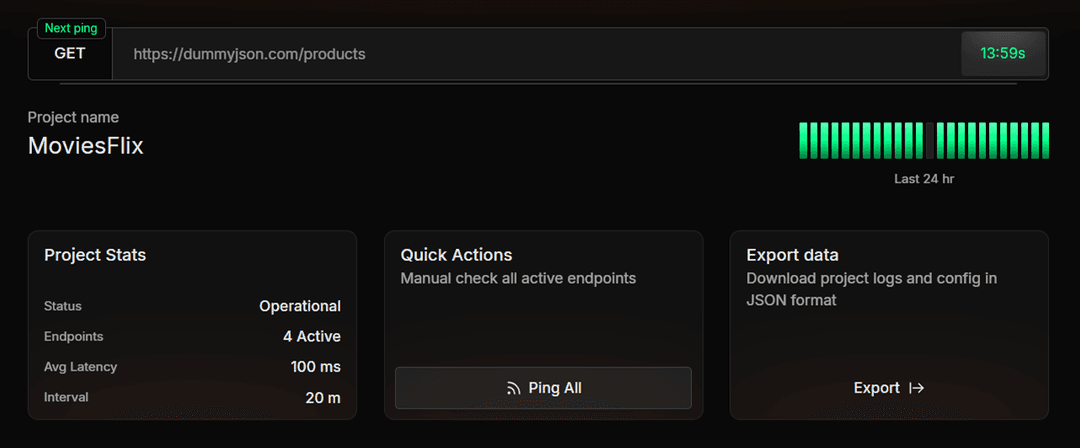The height and width of the screenshot is (448, 1080).
Task: Click the 13:59s countdown timer
Action: [x=1003, y=54]
